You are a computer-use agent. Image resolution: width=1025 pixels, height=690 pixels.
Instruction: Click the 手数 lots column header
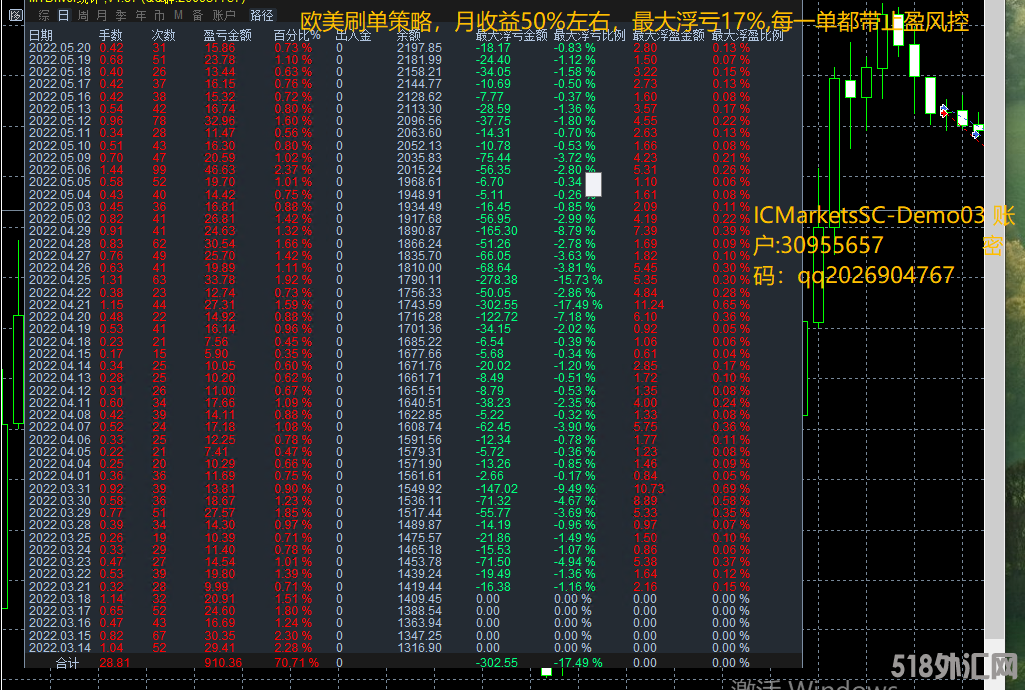coord(110,35)
